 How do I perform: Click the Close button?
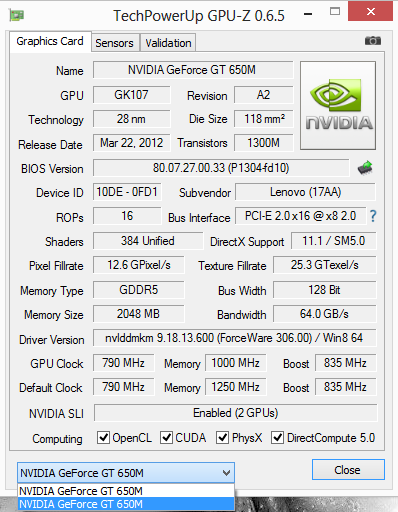click(348, 470)
